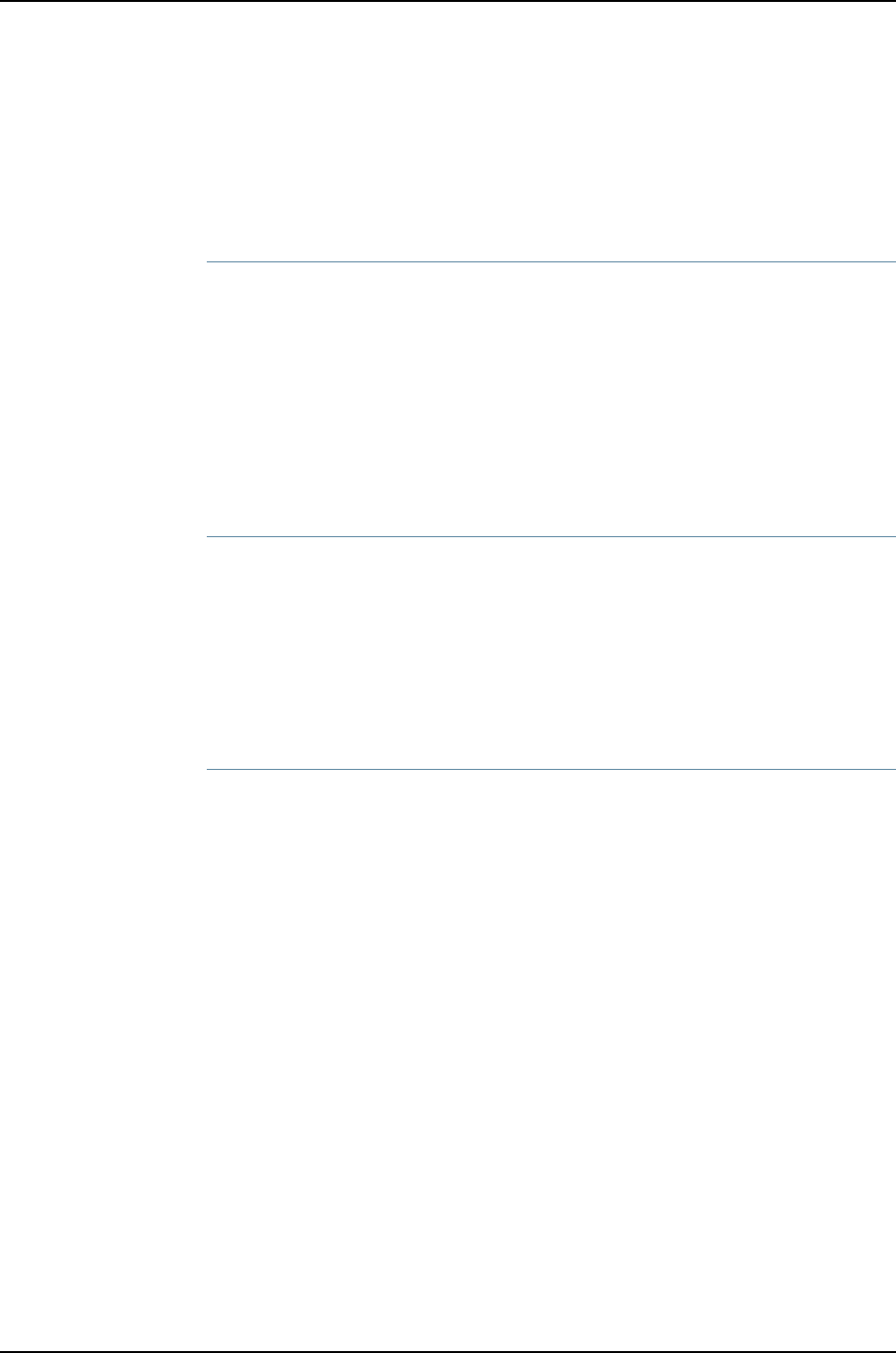
Task: Click the second horizontal divider line
Action: pos(550,536)
